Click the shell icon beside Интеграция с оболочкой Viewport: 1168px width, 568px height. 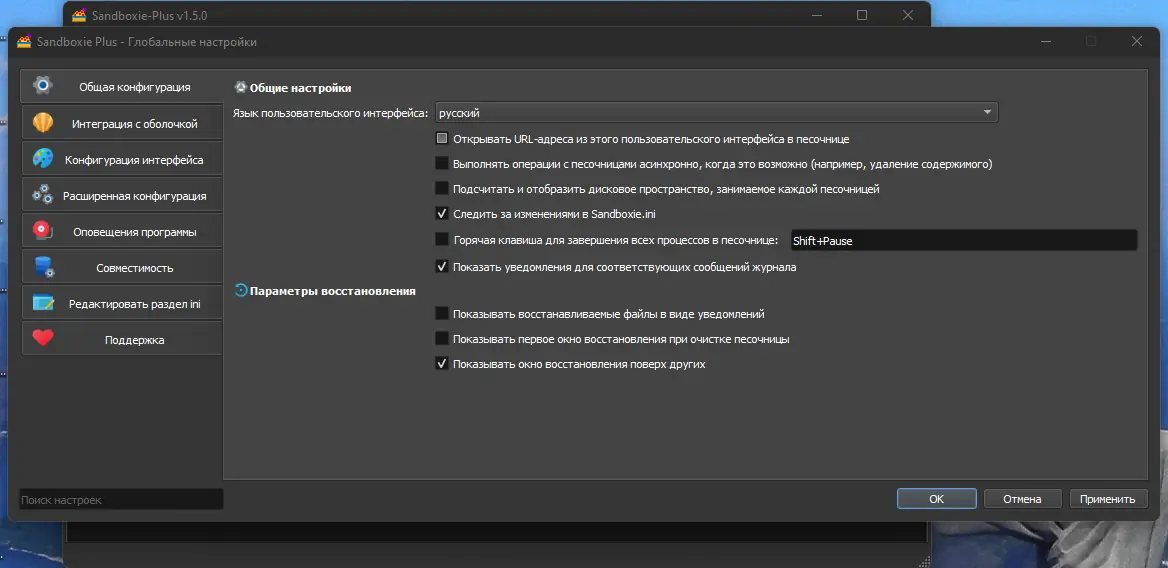pos(43,123)
